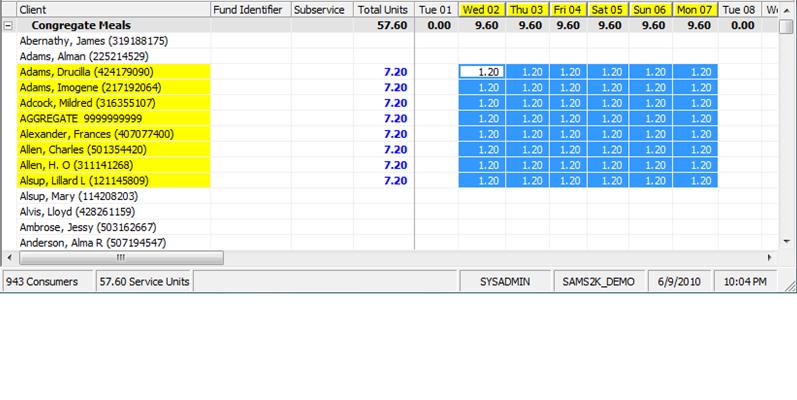Screen dimensions: 797x400
Task: Click Congregate Meals Wed 02 total 9.60
Action: click(x=486, y=25)
